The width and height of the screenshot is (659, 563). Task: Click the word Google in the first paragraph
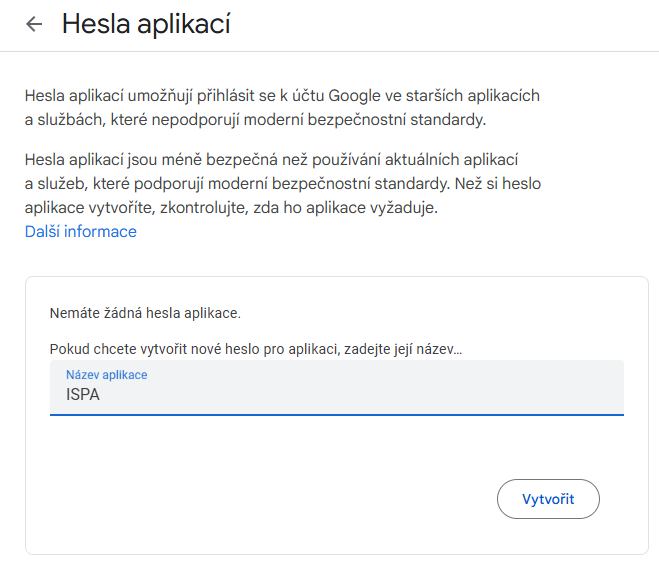click(x=354, y=96)
